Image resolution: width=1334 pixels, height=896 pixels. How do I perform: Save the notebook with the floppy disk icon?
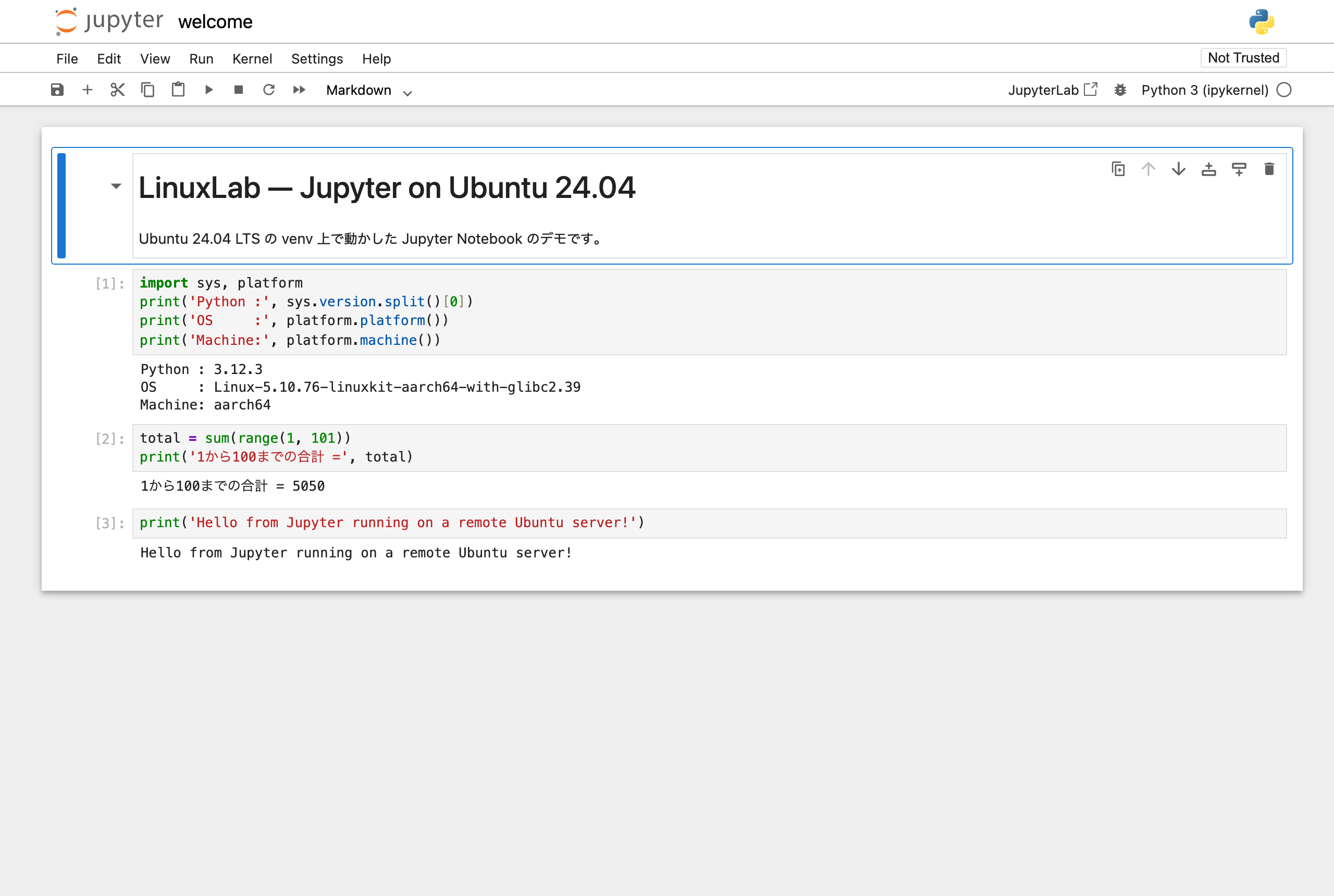[x=57, y=90]
